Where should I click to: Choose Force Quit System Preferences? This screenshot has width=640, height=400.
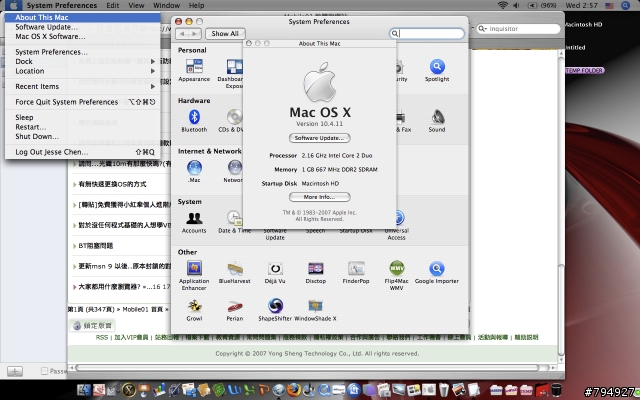83,102
